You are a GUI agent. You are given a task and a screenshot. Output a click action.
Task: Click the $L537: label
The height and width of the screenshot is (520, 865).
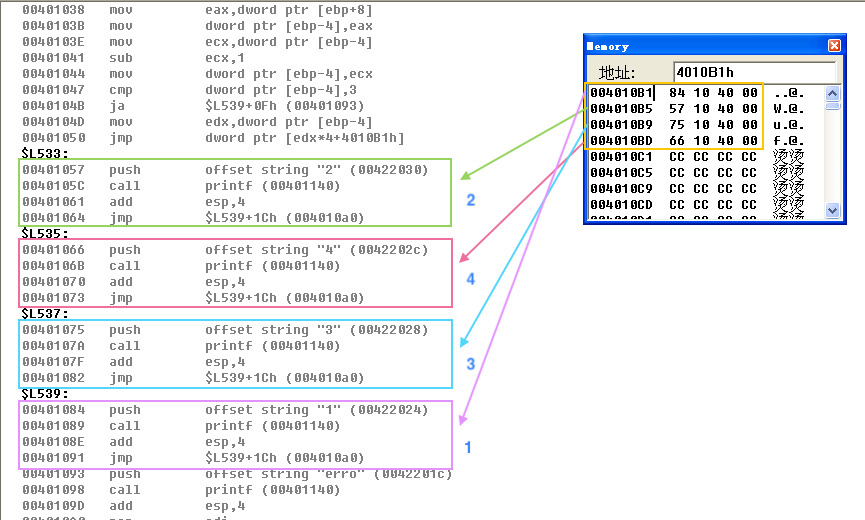click(45, 313)
